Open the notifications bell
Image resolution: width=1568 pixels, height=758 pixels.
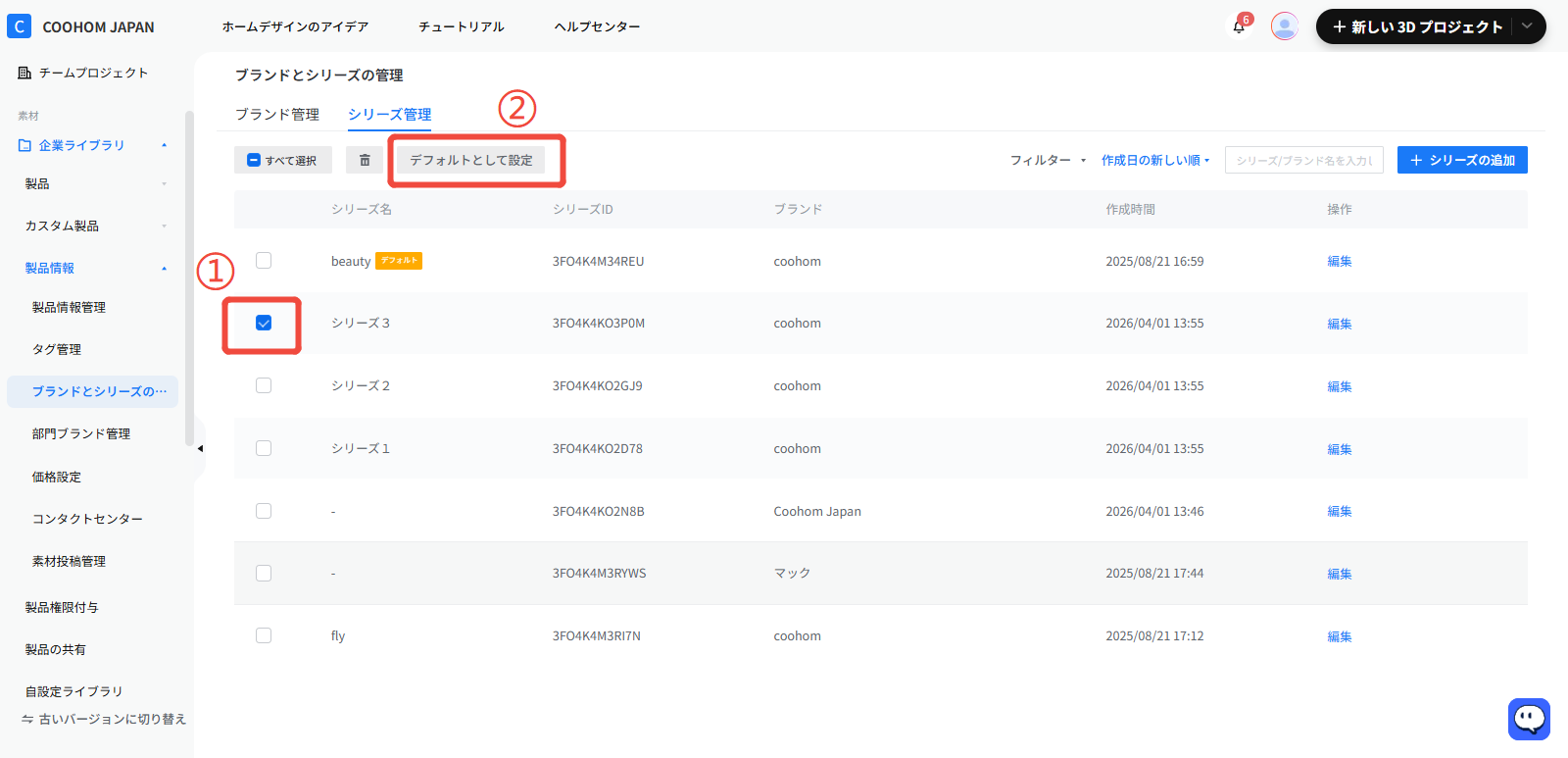(1239, 26)
